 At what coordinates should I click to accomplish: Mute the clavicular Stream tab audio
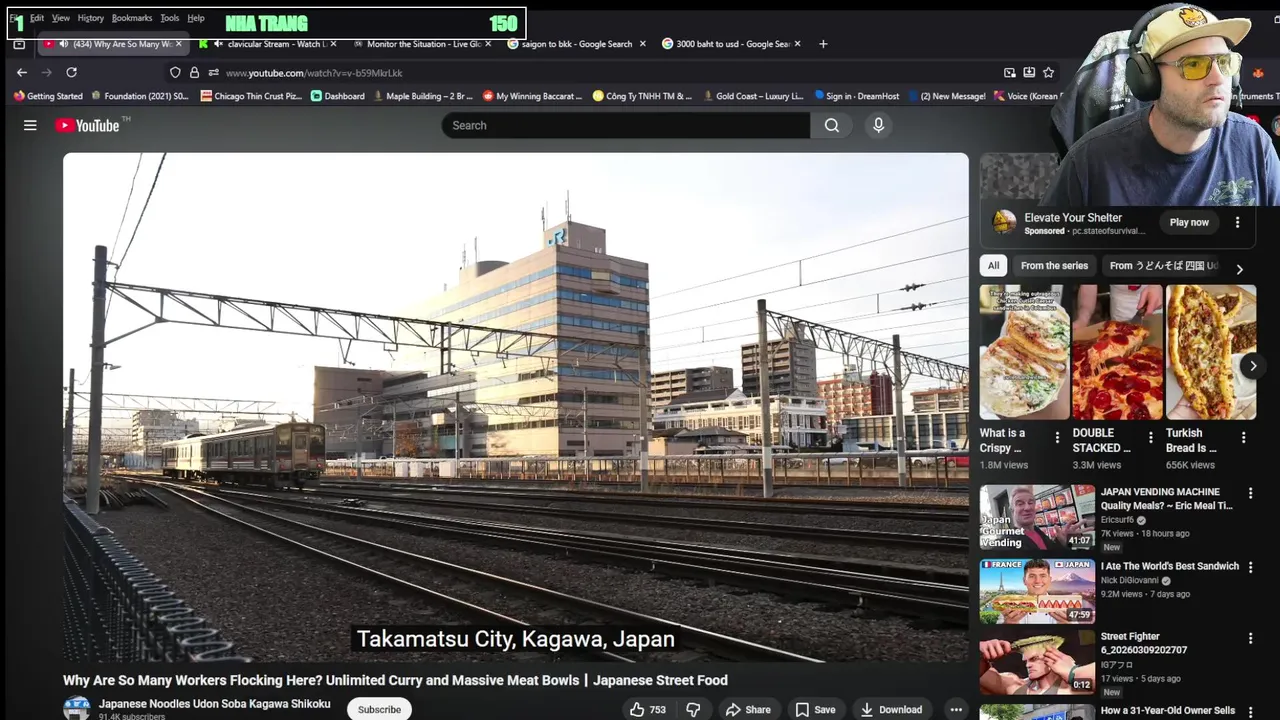[x=218, y=44]
